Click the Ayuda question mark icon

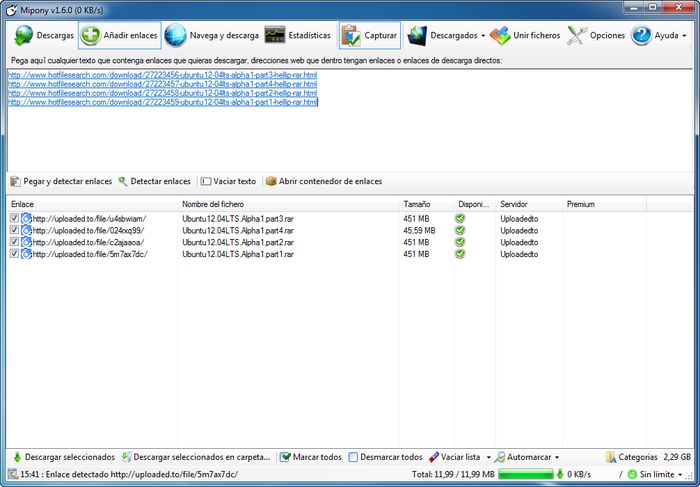(641, 35)
